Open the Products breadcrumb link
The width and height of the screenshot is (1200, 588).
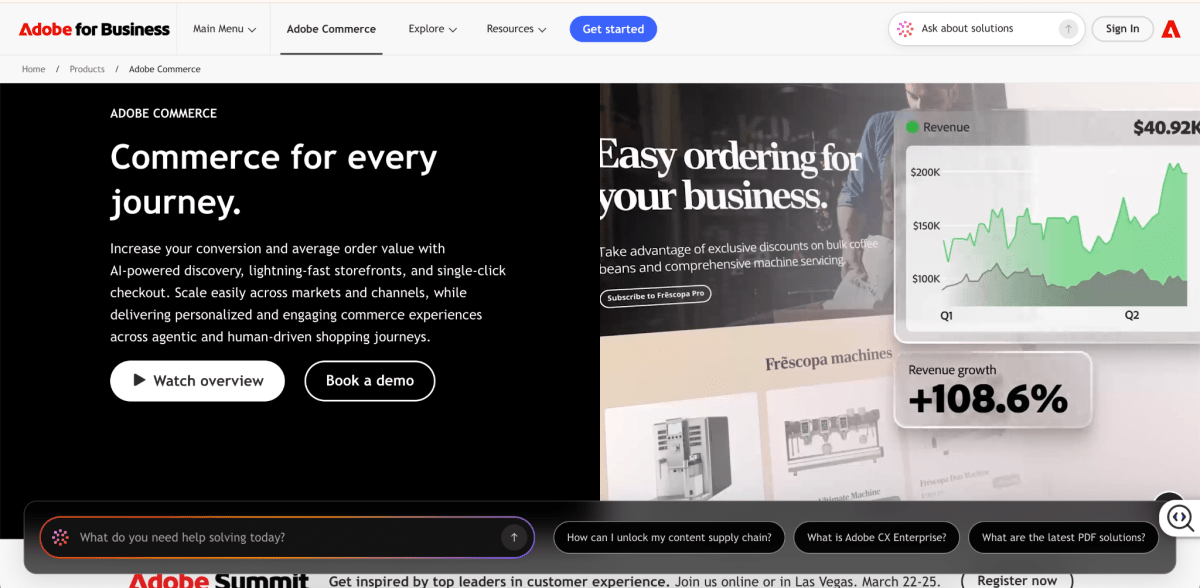pos(87,69)
